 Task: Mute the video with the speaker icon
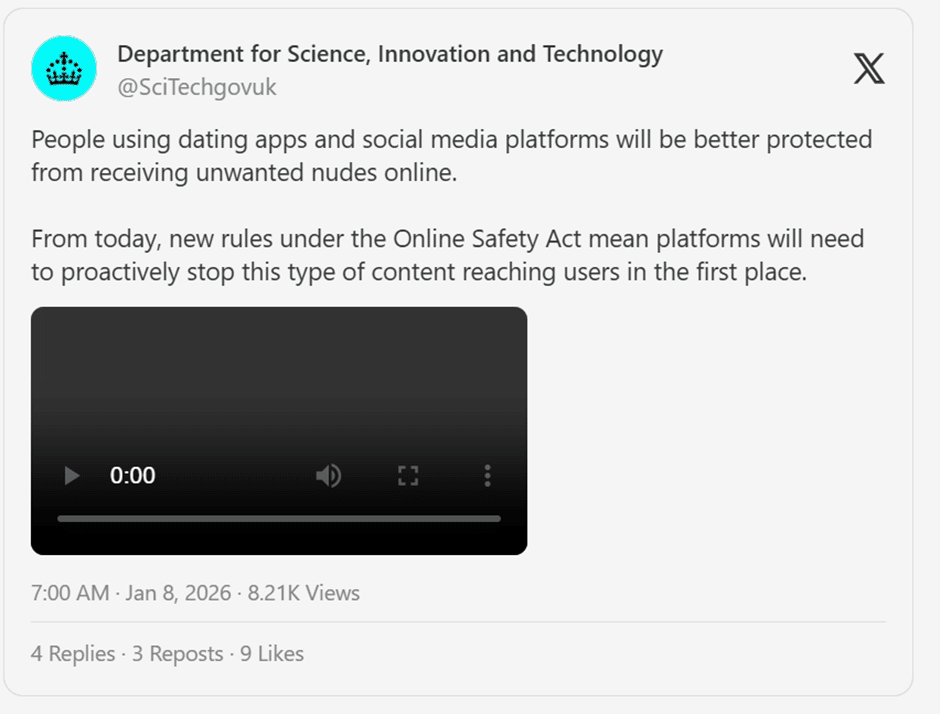[328, 476]
